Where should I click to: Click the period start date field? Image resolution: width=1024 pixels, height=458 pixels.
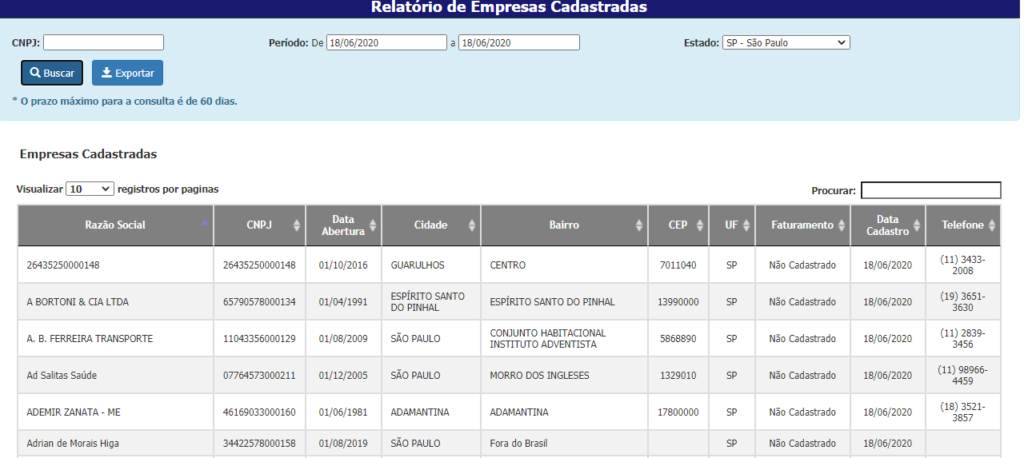[x=386, y=43]
